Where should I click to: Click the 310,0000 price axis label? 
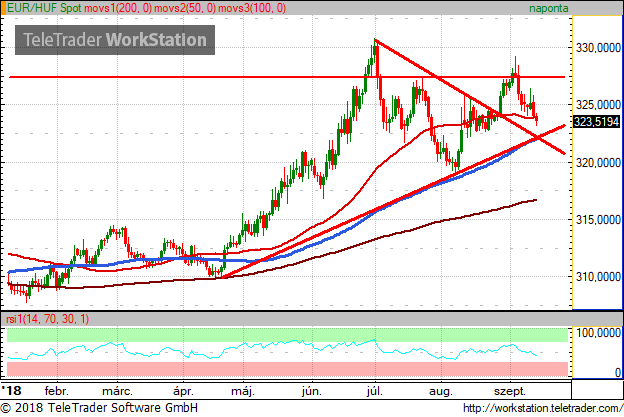[598, 277]
